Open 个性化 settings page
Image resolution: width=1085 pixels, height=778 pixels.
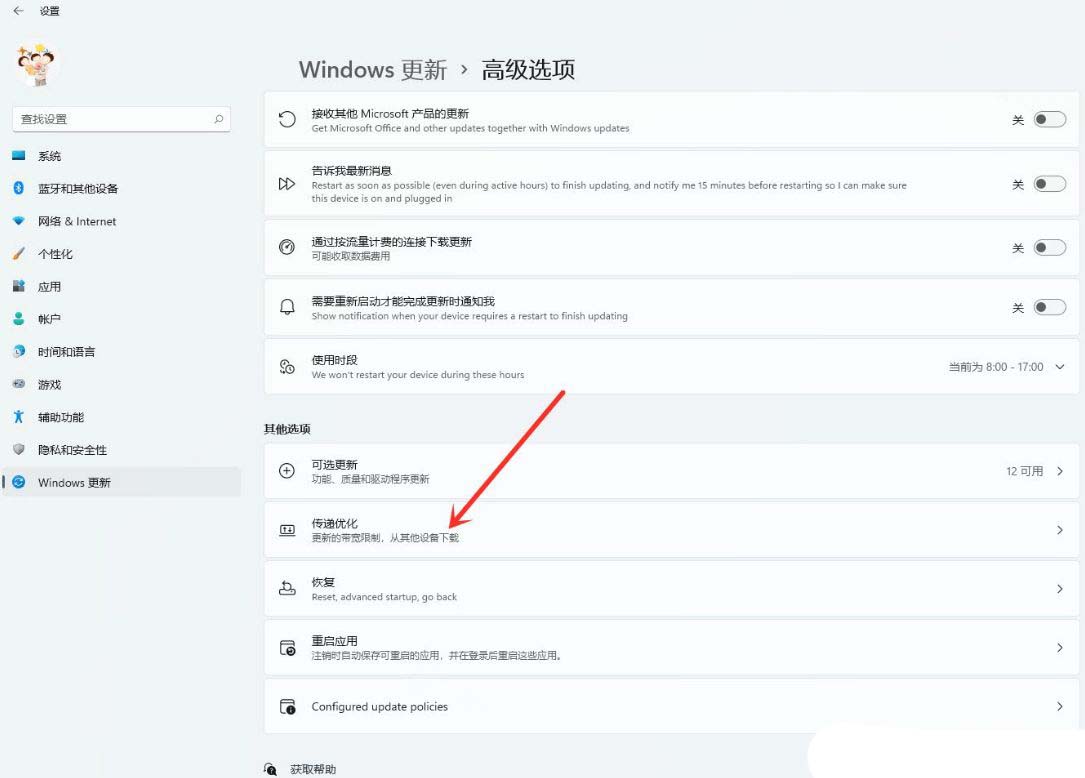point(122,253)
